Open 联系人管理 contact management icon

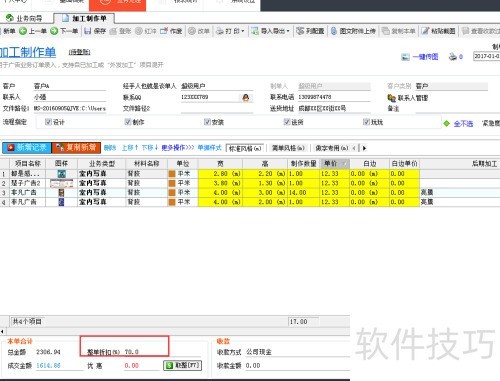point(391,98)
